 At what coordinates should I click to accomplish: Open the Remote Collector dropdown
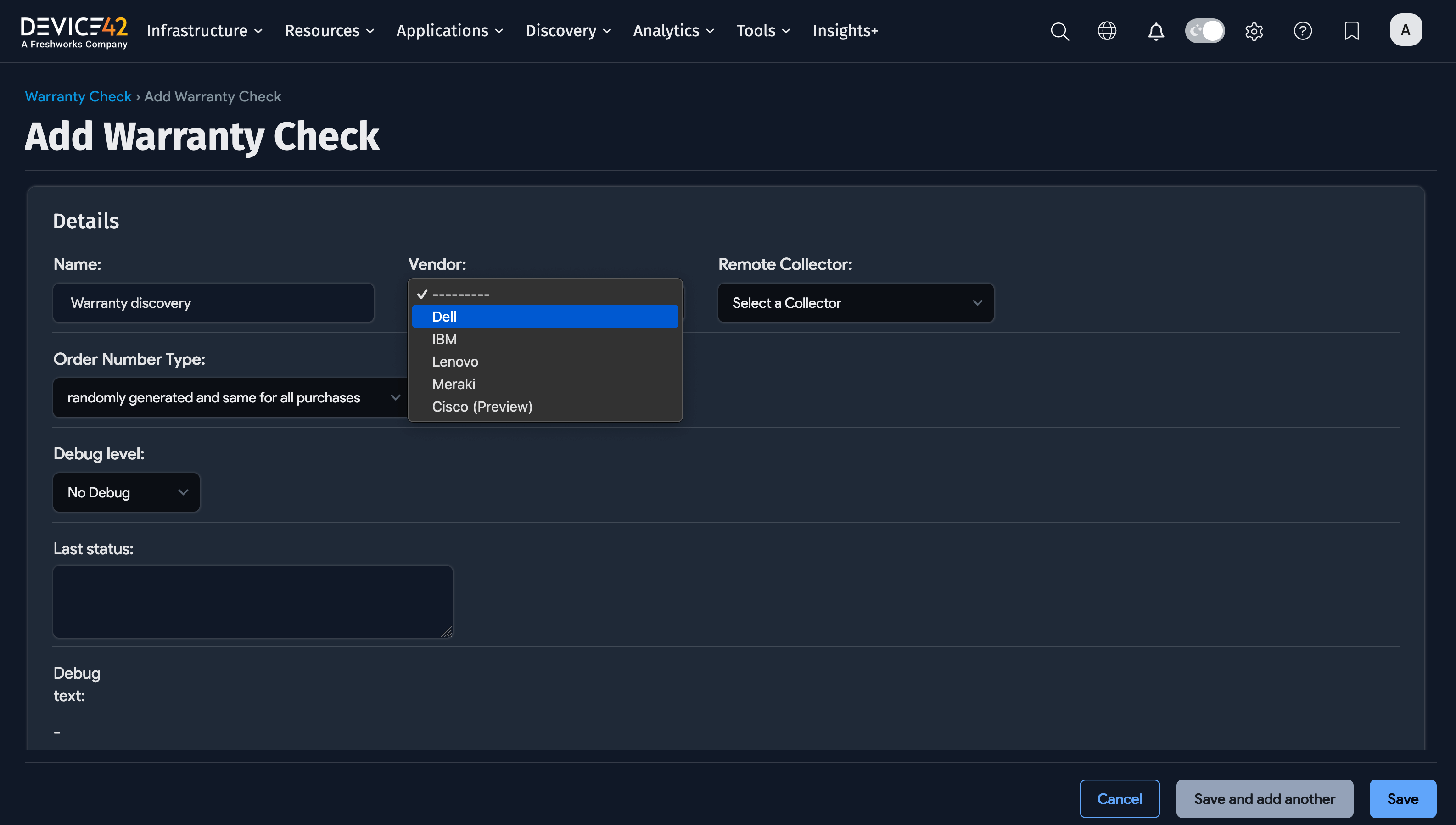point(855,303)
